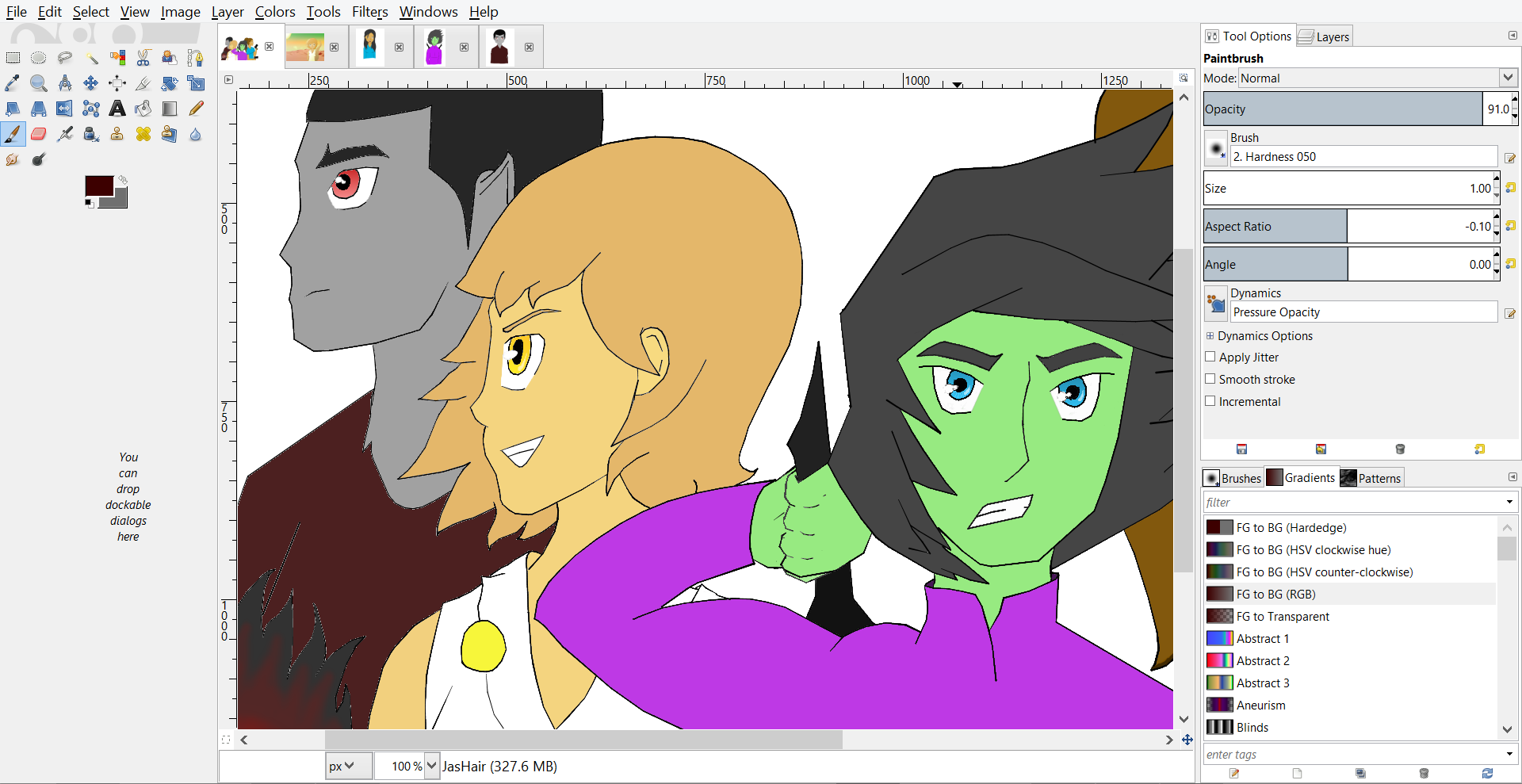
Task: Select the Scale tool
Action: click(196, 83)
